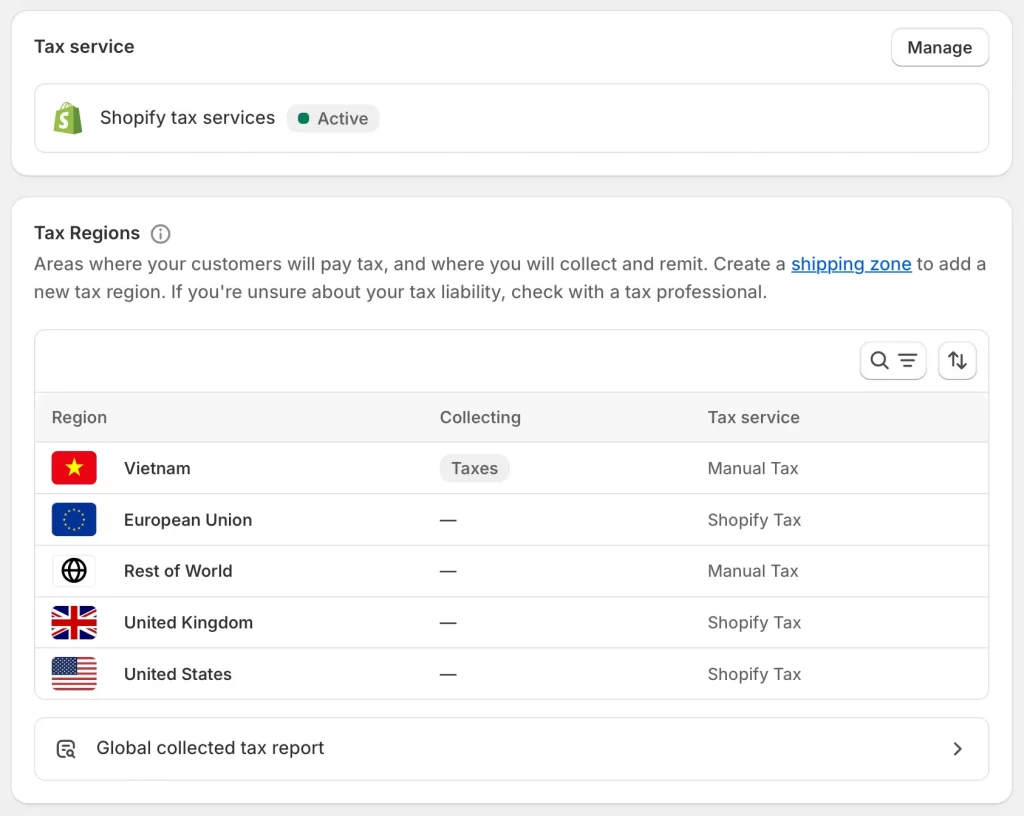Click the United Kingdom flag icon

click(x=74, y=623)
